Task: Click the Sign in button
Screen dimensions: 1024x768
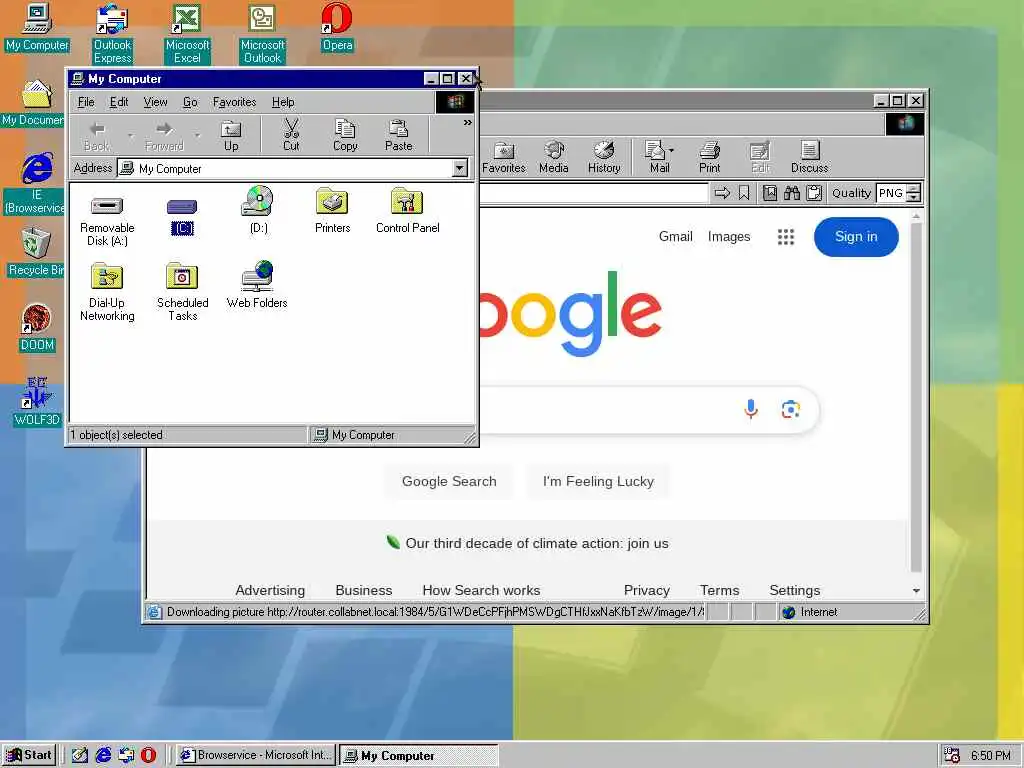Action: [x=856, y=236]
